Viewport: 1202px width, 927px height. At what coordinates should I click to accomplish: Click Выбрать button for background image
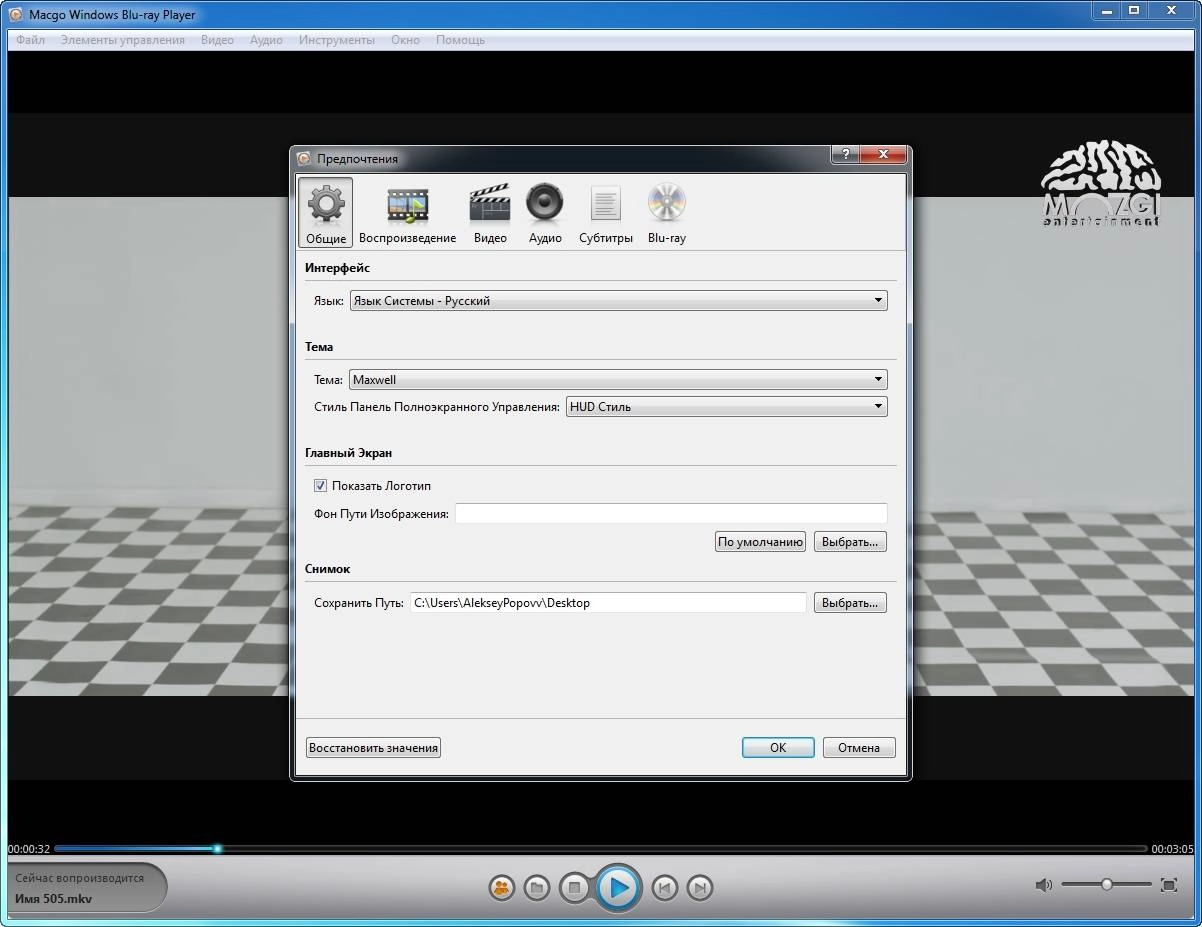(850, 542)
